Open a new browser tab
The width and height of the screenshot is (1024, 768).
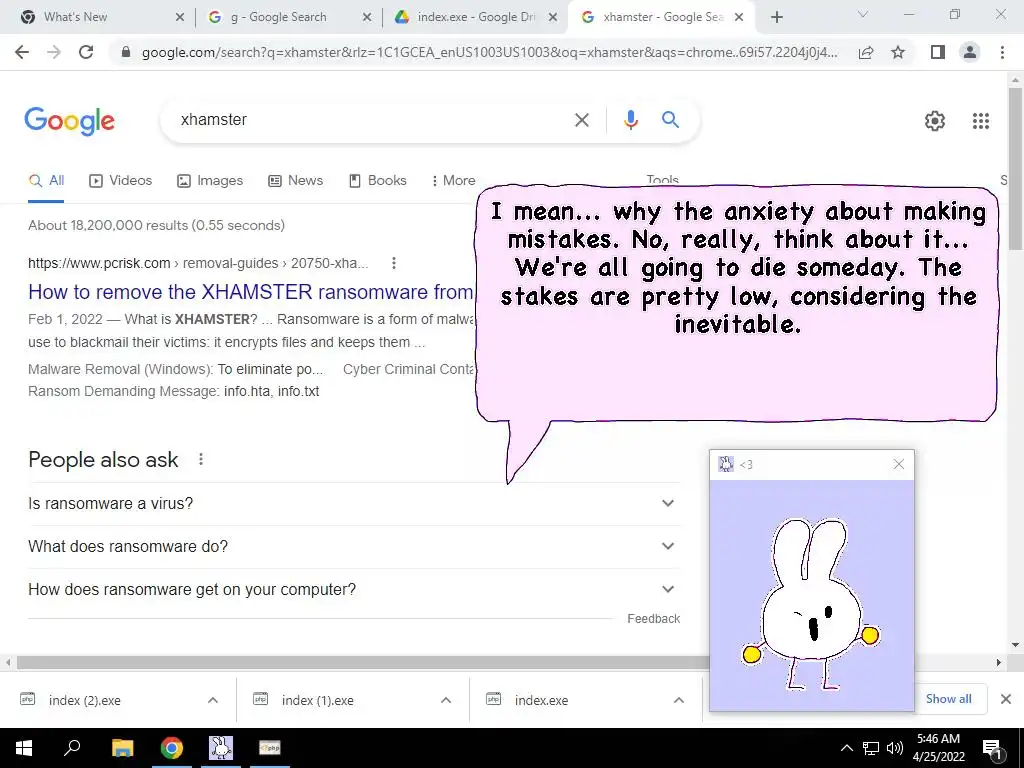pos(776,17)
